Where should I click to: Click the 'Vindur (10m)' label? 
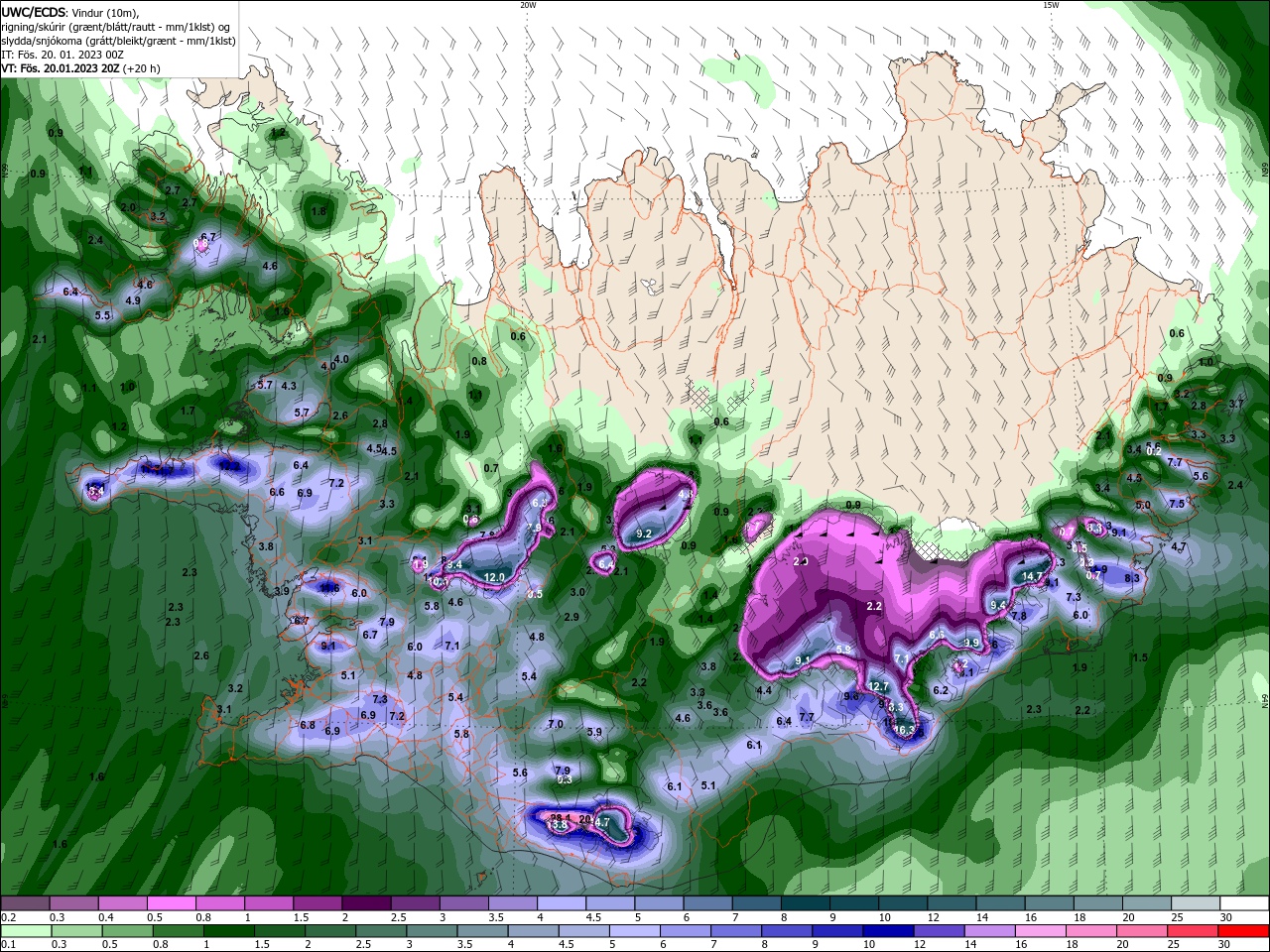pyautogui.click(x=106, y=12)
